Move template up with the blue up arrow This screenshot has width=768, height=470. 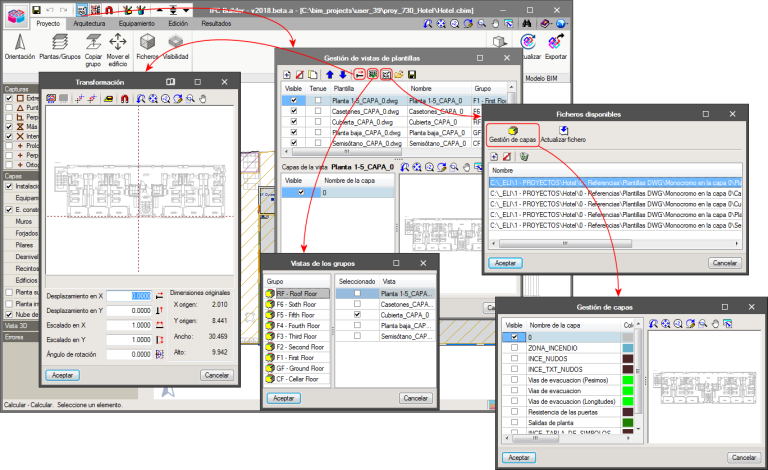(330, 74)
